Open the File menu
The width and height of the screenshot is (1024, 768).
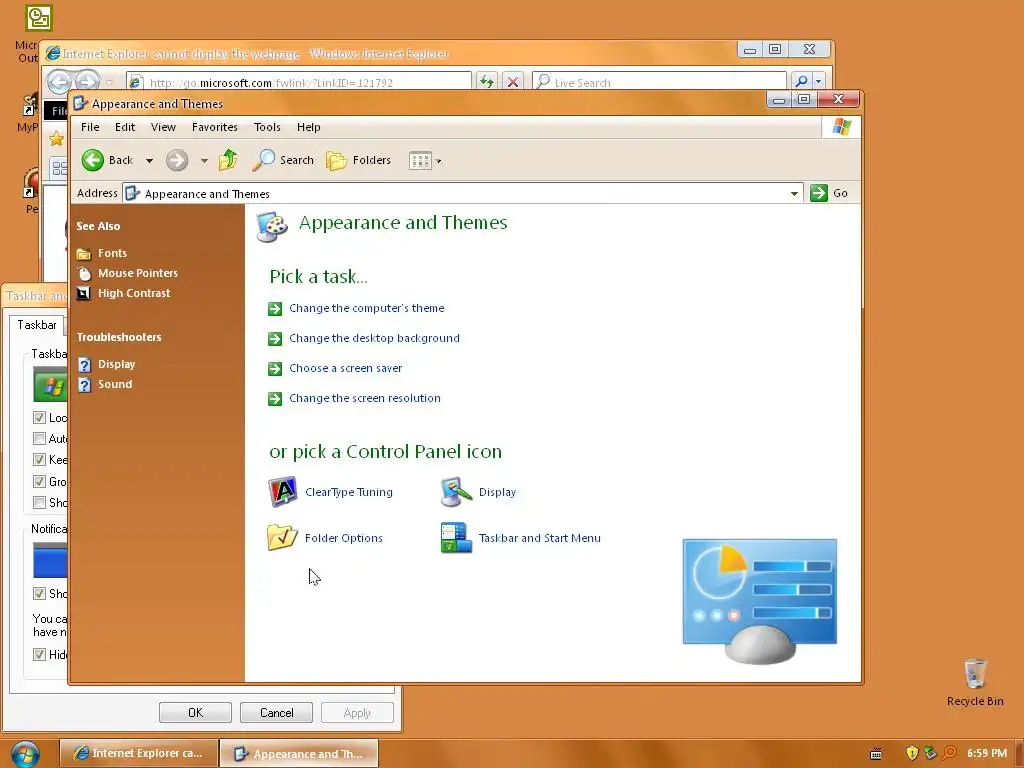90,127
